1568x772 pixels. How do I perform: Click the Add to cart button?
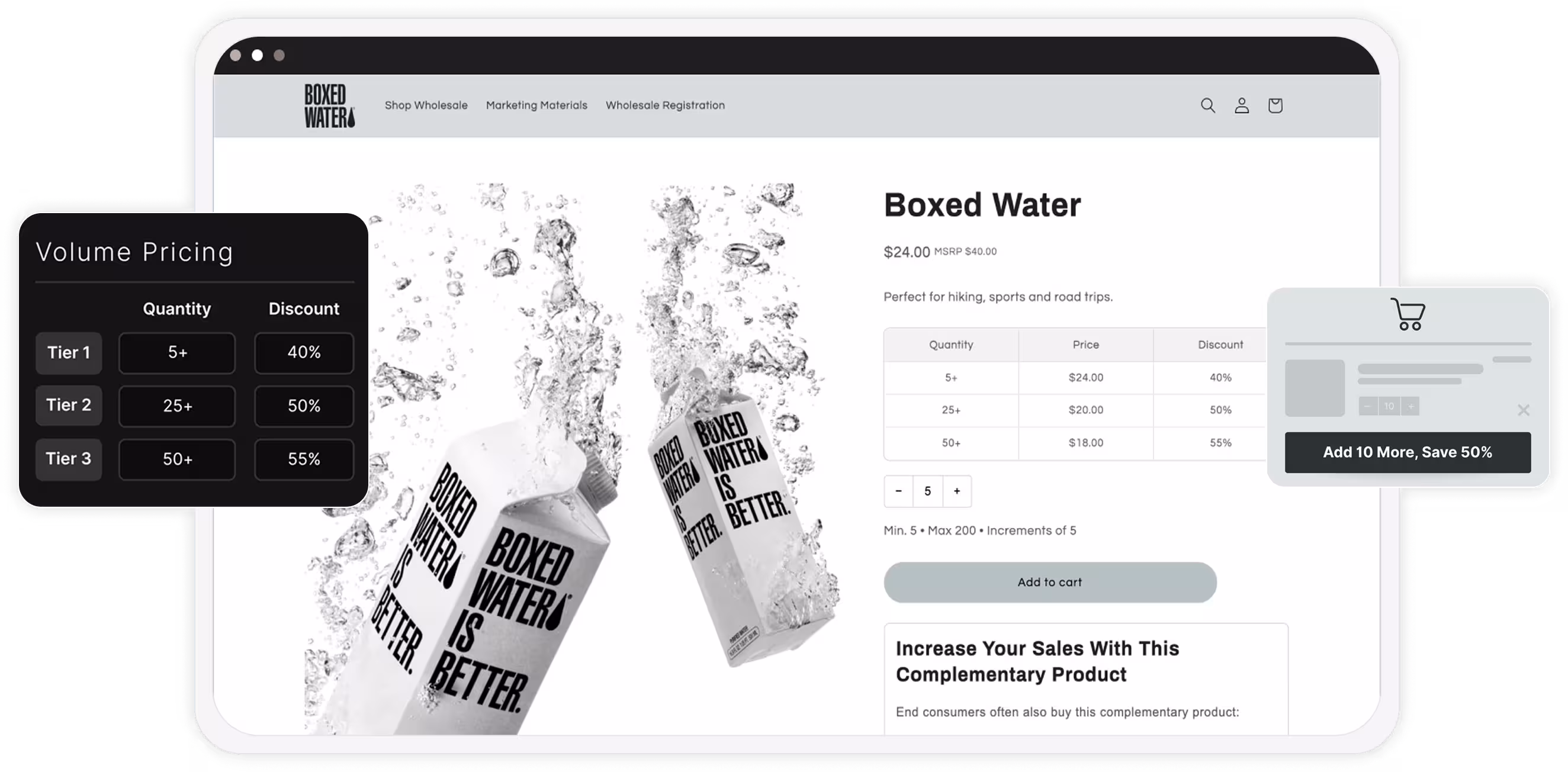pos(1050,582)
